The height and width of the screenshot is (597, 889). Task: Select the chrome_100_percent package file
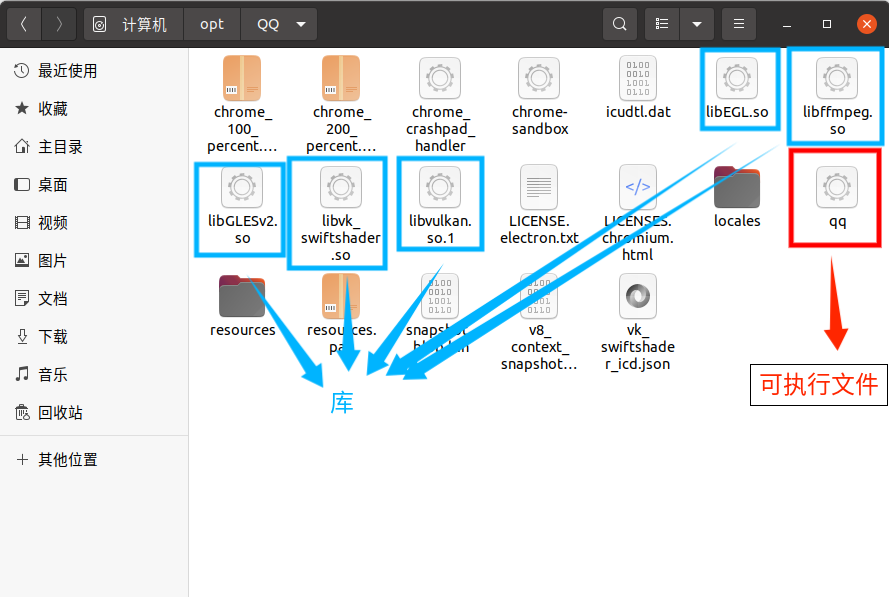tap(242, 104)
